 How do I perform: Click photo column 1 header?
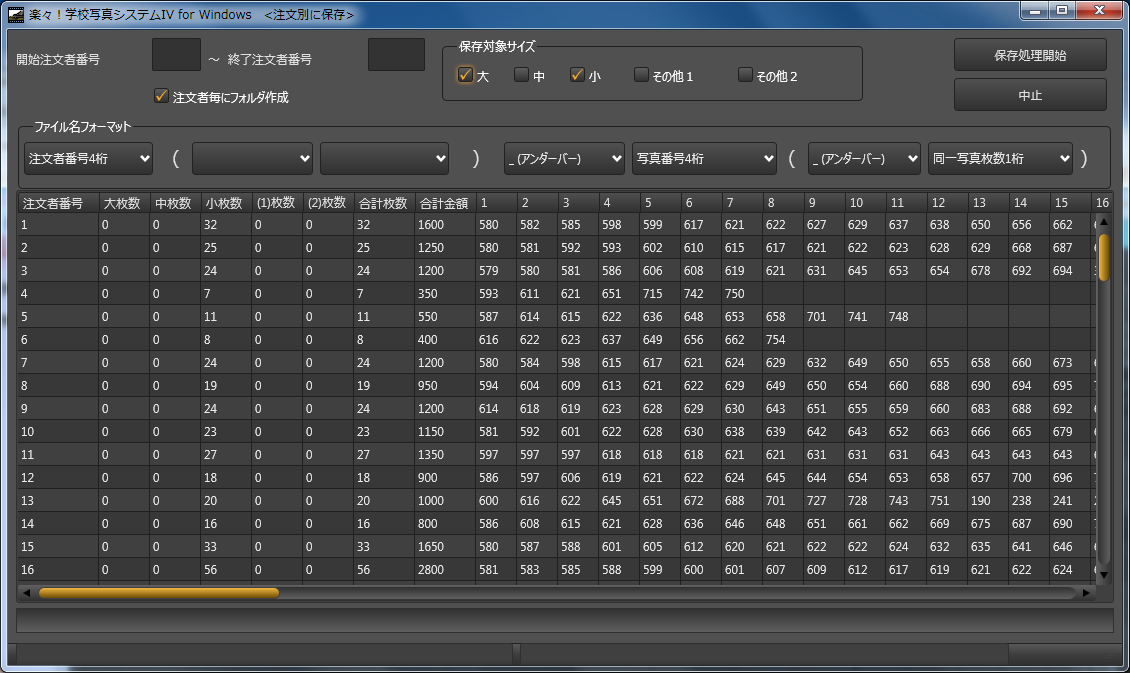click(x=495, y=203)
